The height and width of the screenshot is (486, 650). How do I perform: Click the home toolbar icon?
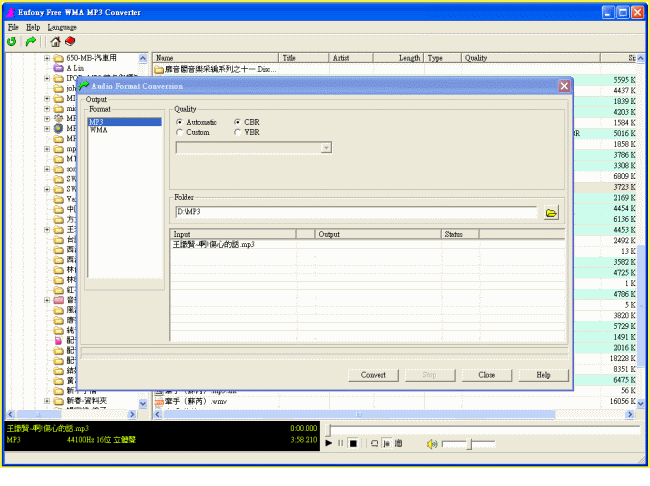[x=56, y=42]
